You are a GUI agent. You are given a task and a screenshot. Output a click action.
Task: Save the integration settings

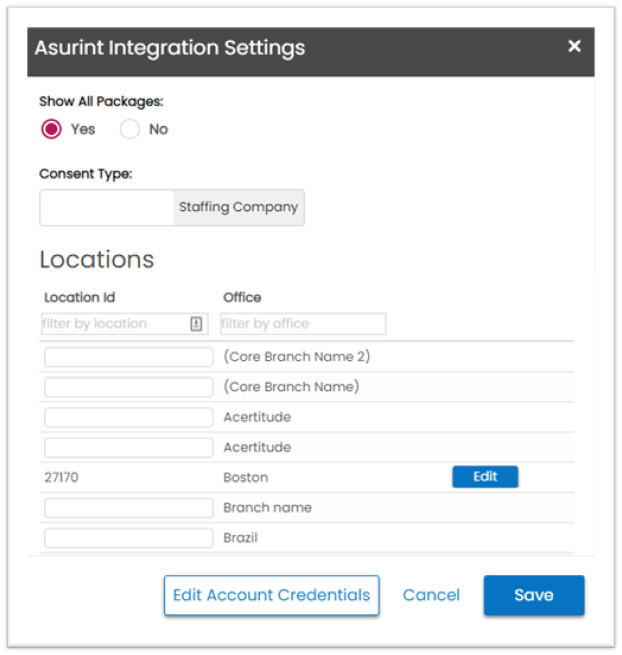point(534,595)
